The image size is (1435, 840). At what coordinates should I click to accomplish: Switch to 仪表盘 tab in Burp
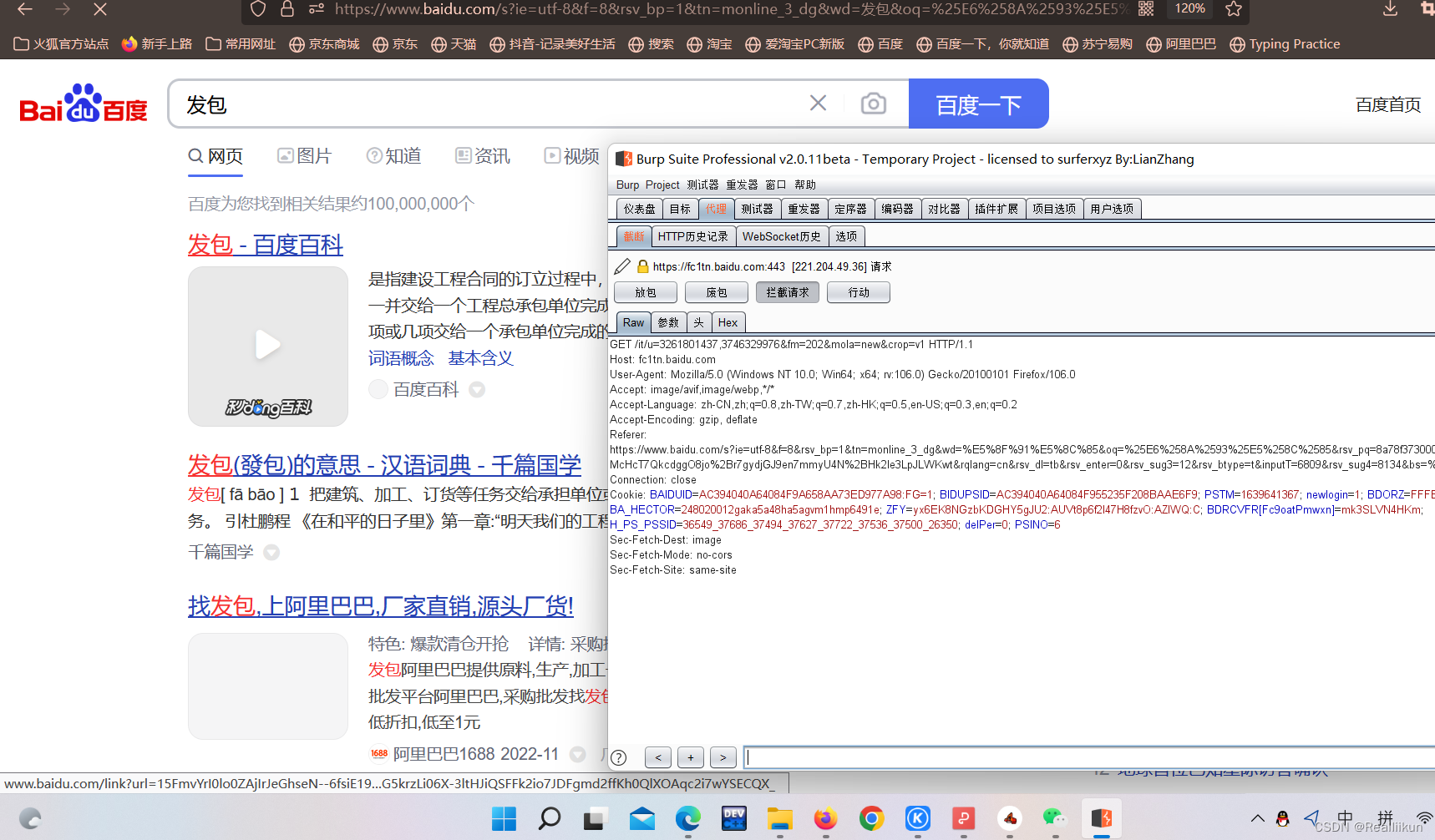tap(639, 209)
